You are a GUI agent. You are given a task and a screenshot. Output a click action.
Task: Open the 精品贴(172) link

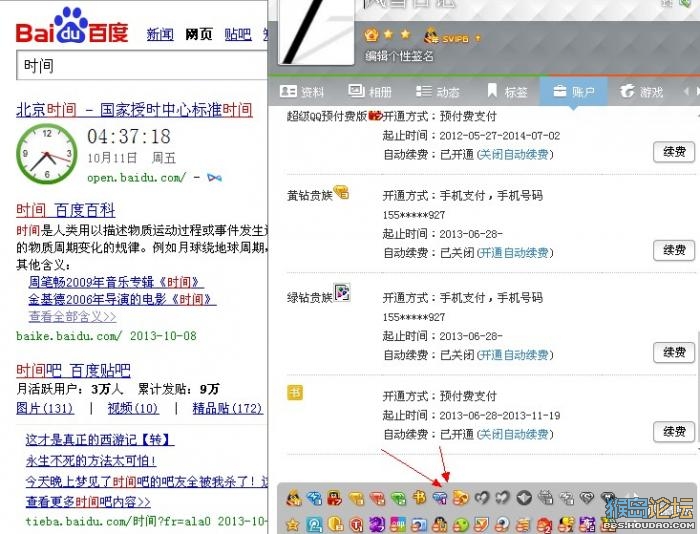pyautogui.click(x=227, y=408)
